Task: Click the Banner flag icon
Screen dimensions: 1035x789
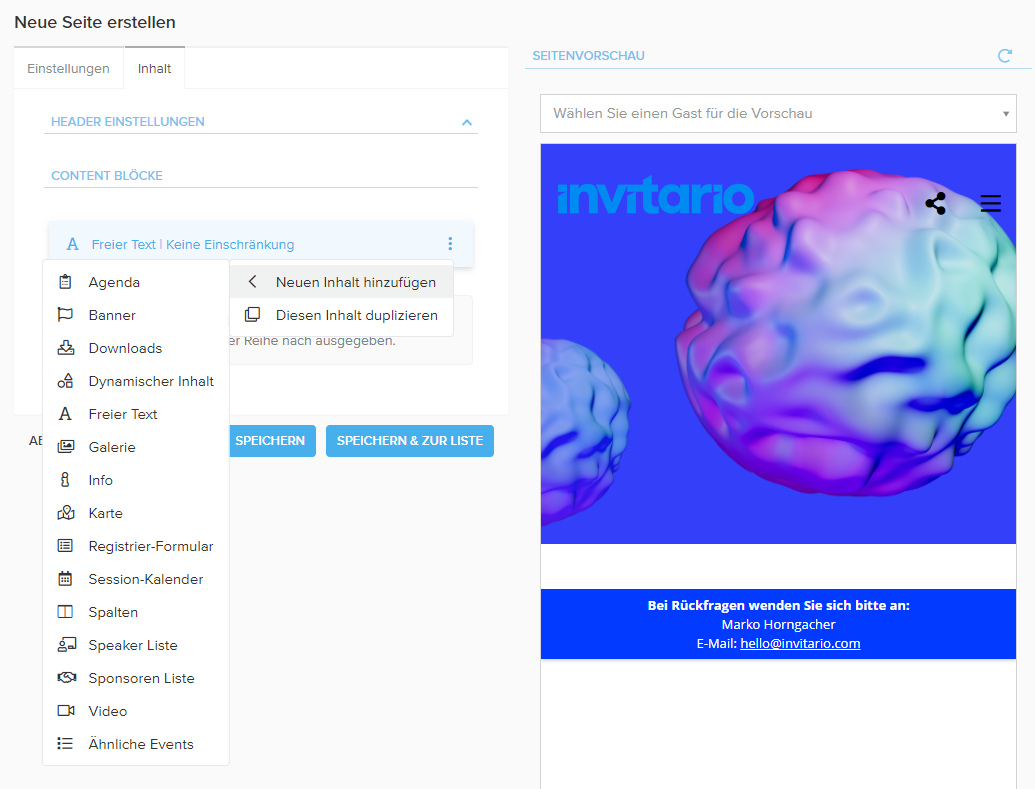Action: [x=66, y=315]
